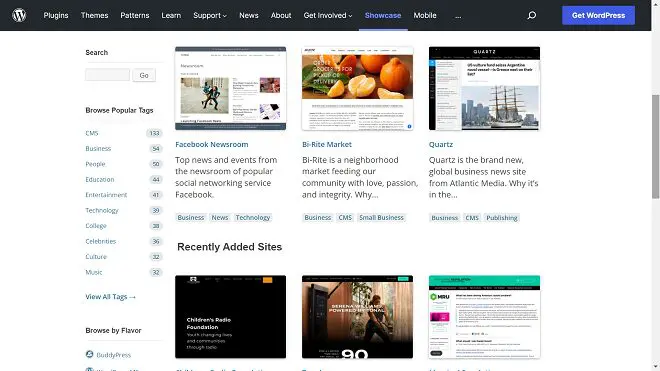Open the more menu ellipsis in navigation
The image size is (660, 371).
458,16
